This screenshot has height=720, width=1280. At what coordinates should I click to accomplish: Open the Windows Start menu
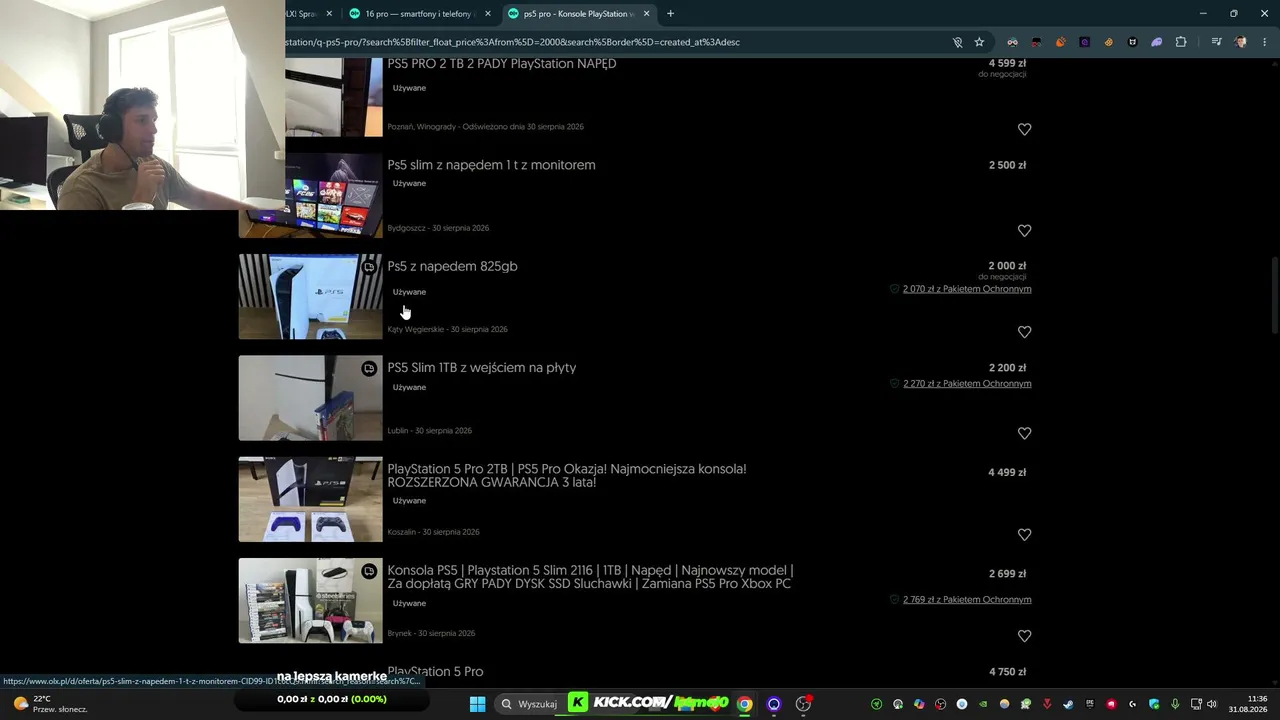pos(477,704)
